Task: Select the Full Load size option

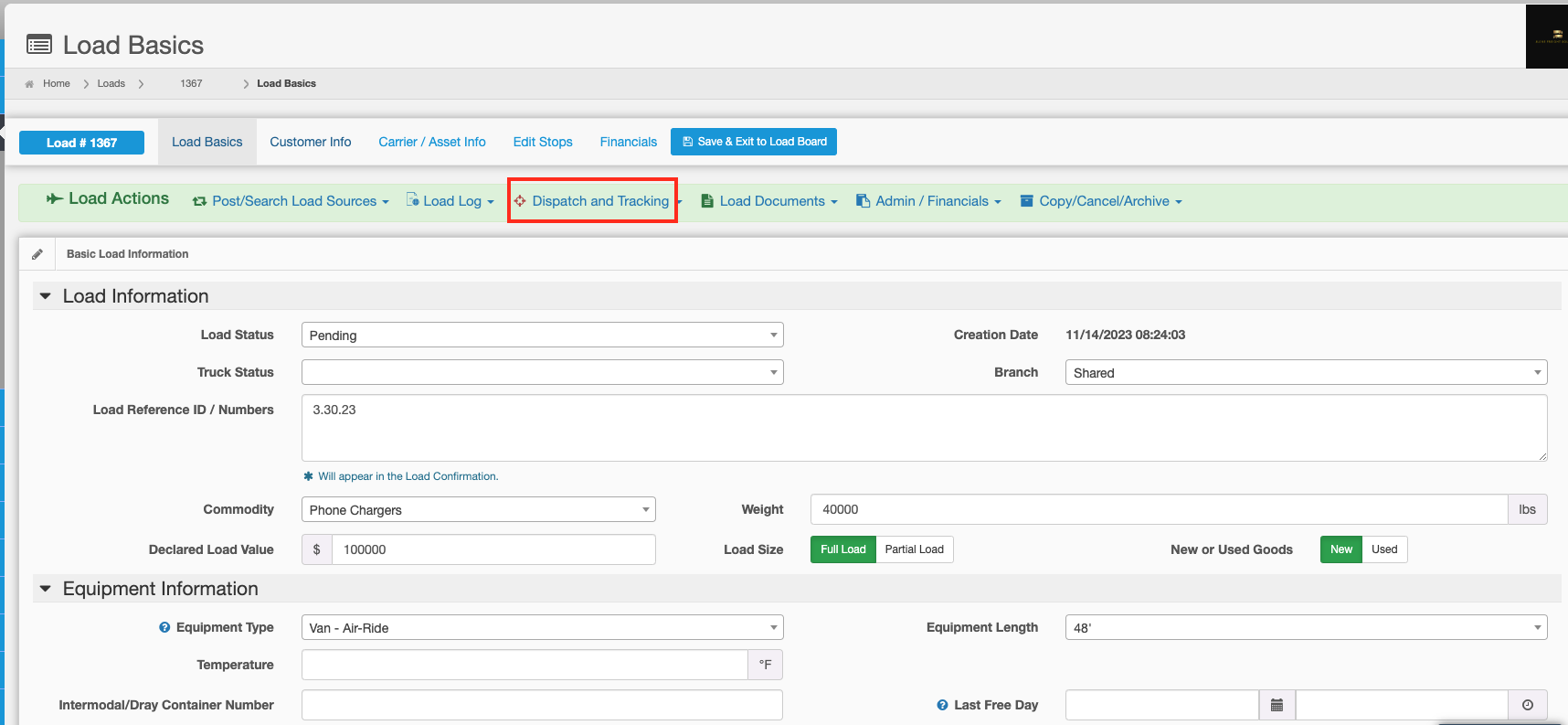Action: point(842,549)
